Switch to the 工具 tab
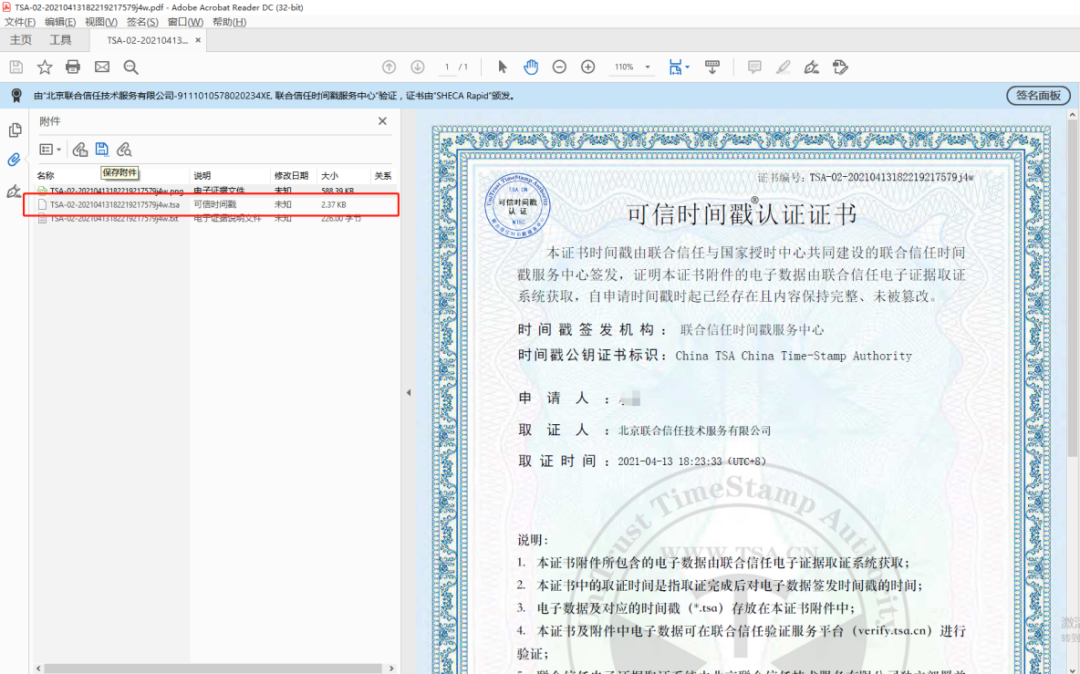The height and width of the screenshot is (674, 1080). click(x=61, y=40)
